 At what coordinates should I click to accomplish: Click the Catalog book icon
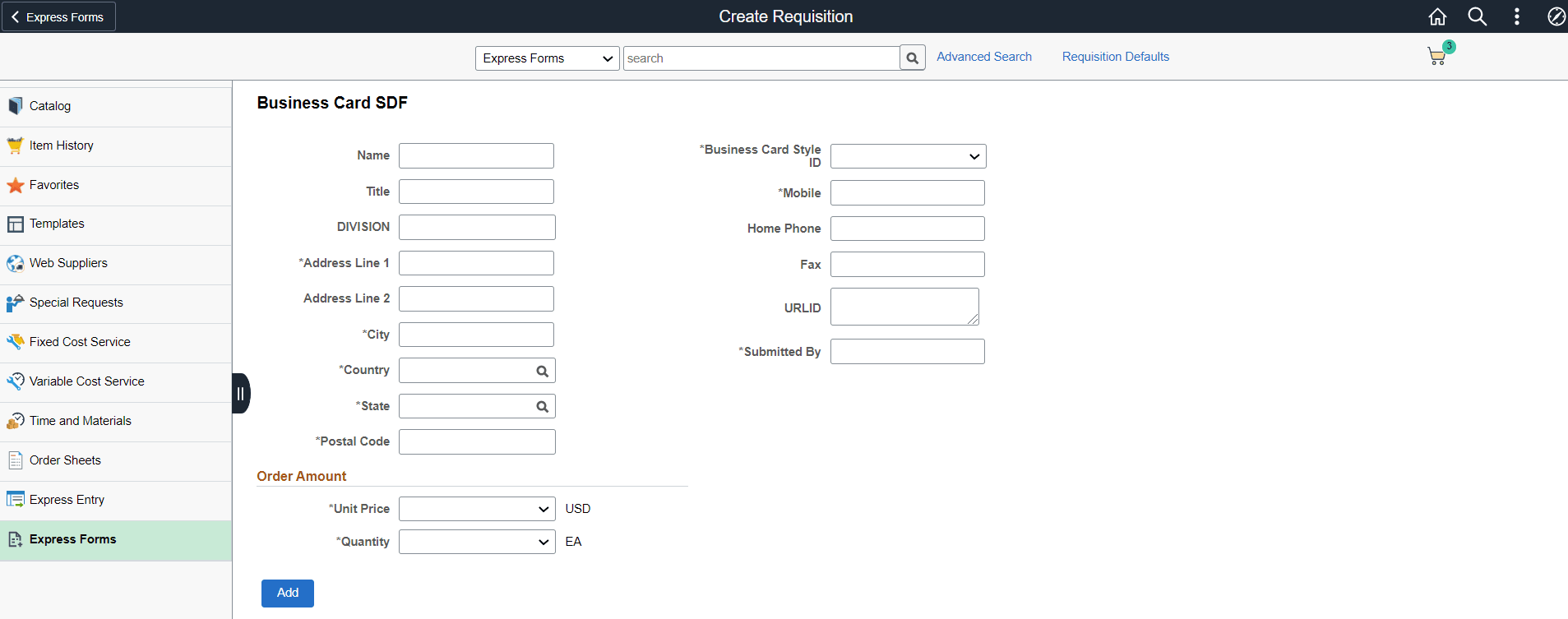pos(16,106)
